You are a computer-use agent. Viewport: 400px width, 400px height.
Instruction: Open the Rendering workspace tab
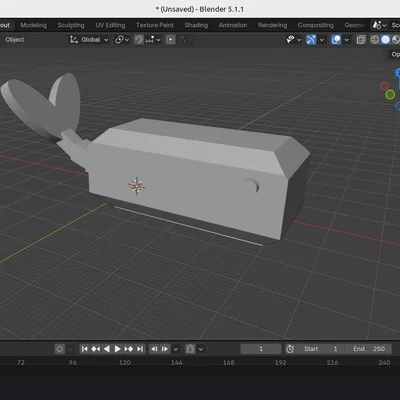(272, 25)
